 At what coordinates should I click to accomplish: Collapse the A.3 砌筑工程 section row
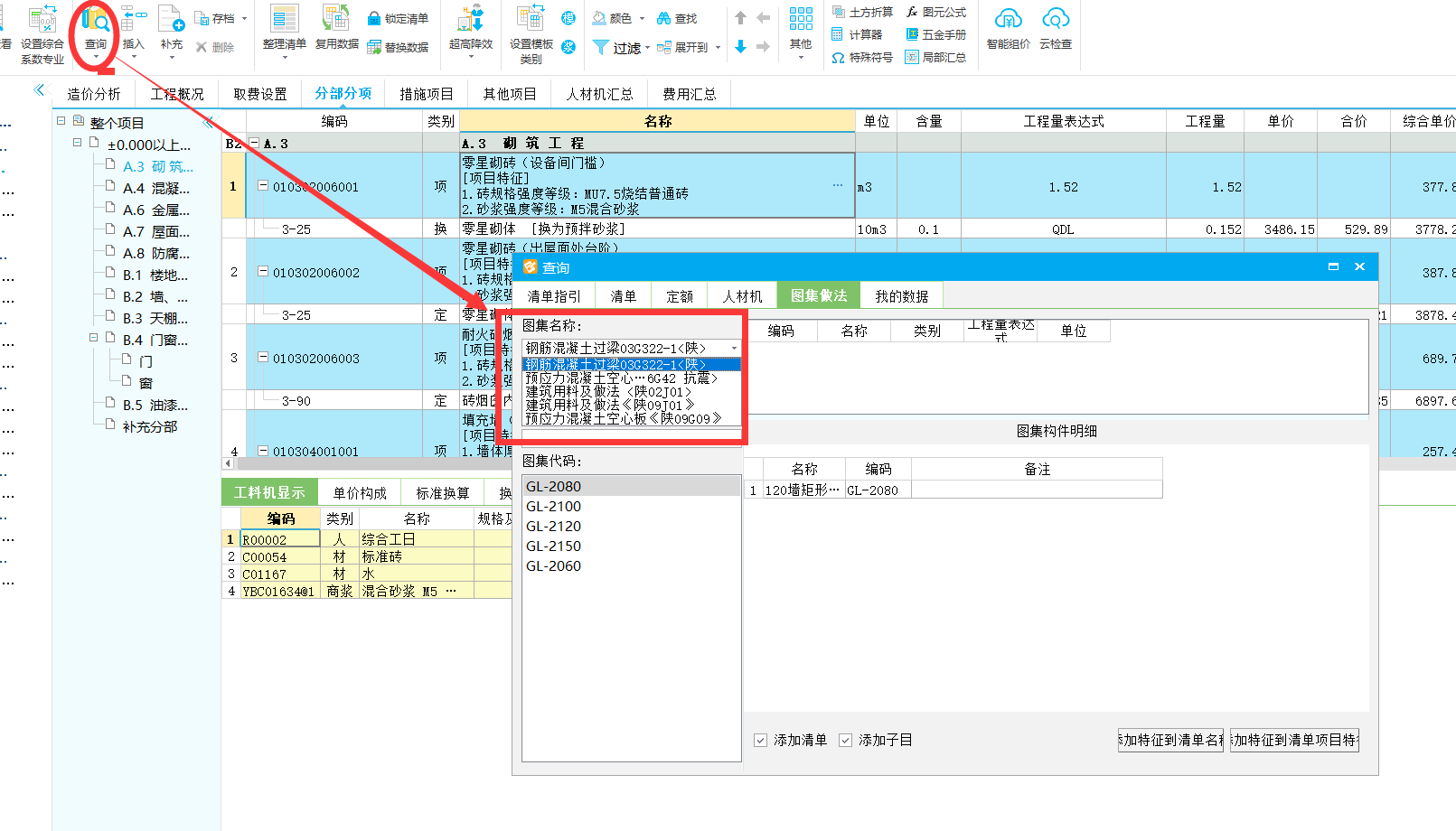pos(254,143)
